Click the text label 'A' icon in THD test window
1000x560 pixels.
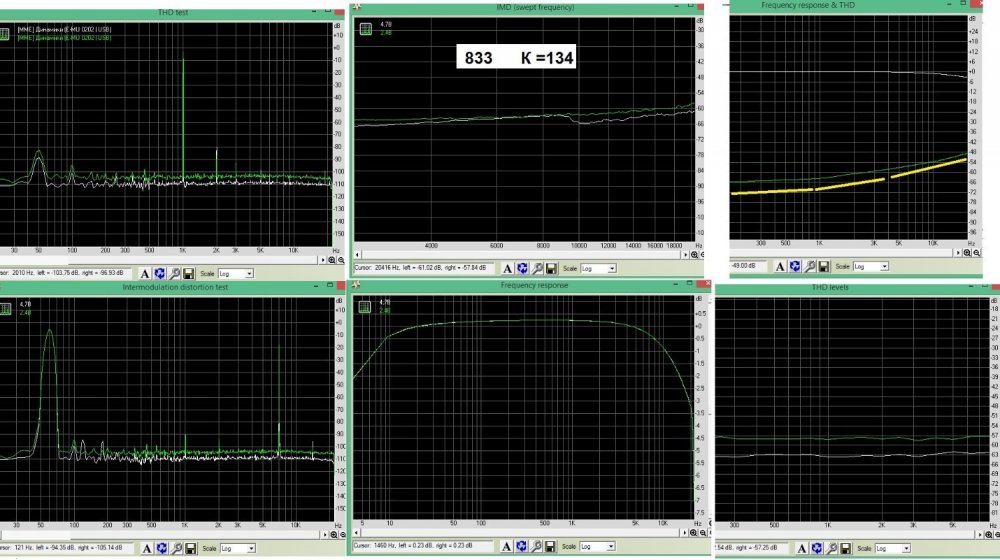(x=145, y=274)
